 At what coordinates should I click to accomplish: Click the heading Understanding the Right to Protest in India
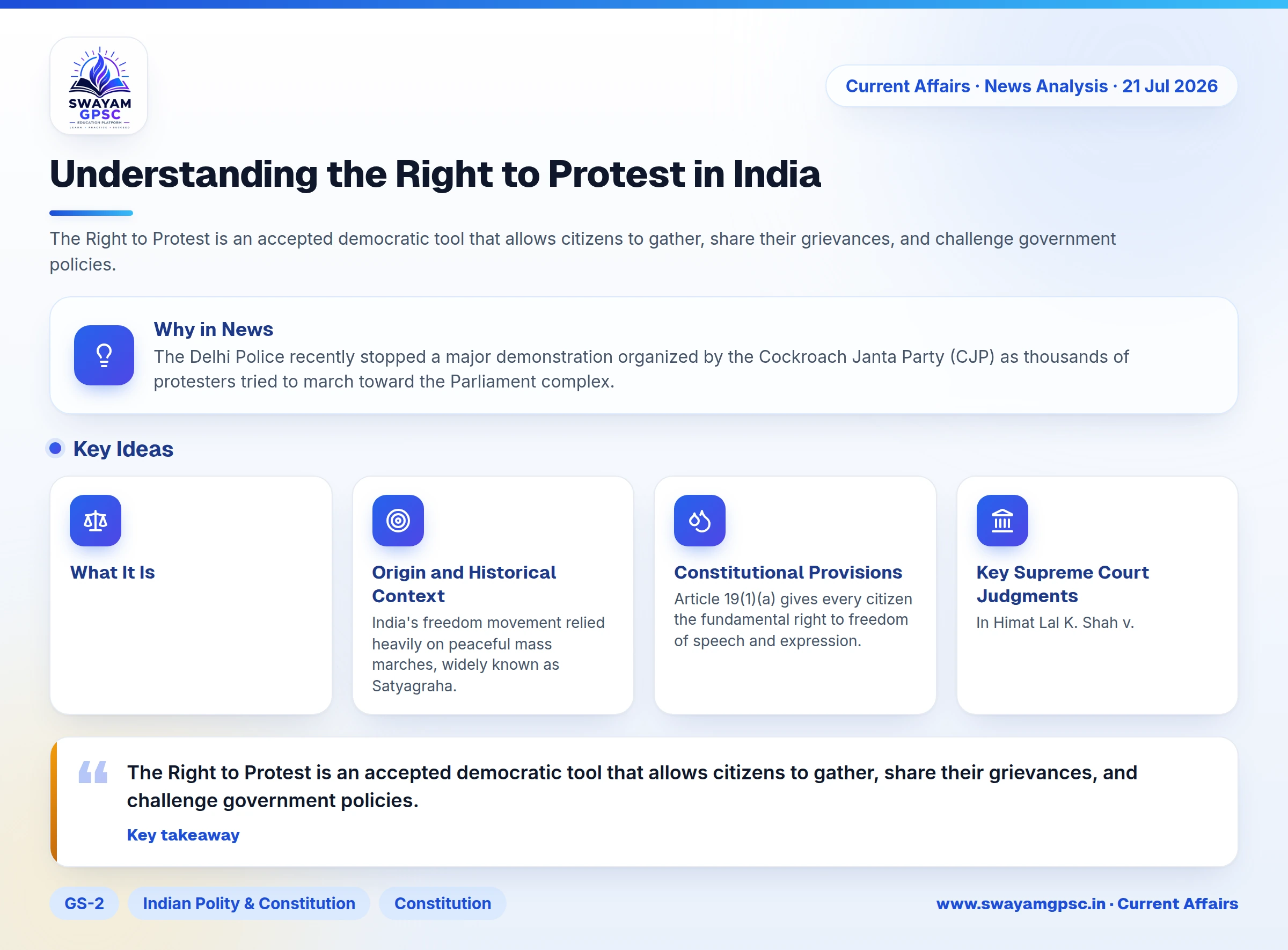click(x=435, y=174)
